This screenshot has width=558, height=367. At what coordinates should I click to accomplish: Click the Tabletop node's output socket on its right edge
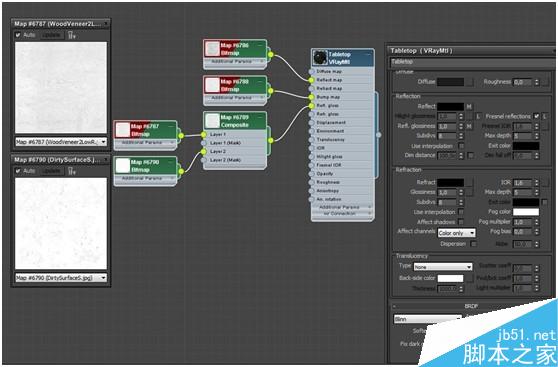click(378, 135)
